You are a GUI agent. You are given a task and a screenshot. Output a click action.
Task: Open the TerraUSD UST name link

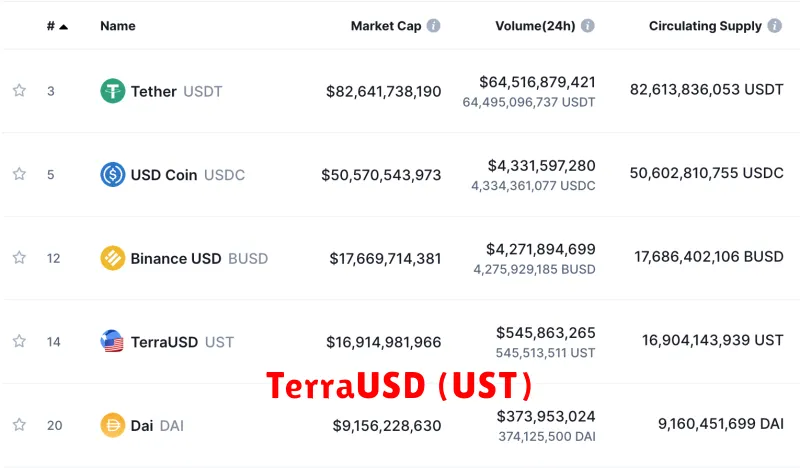tap(182, 342)
